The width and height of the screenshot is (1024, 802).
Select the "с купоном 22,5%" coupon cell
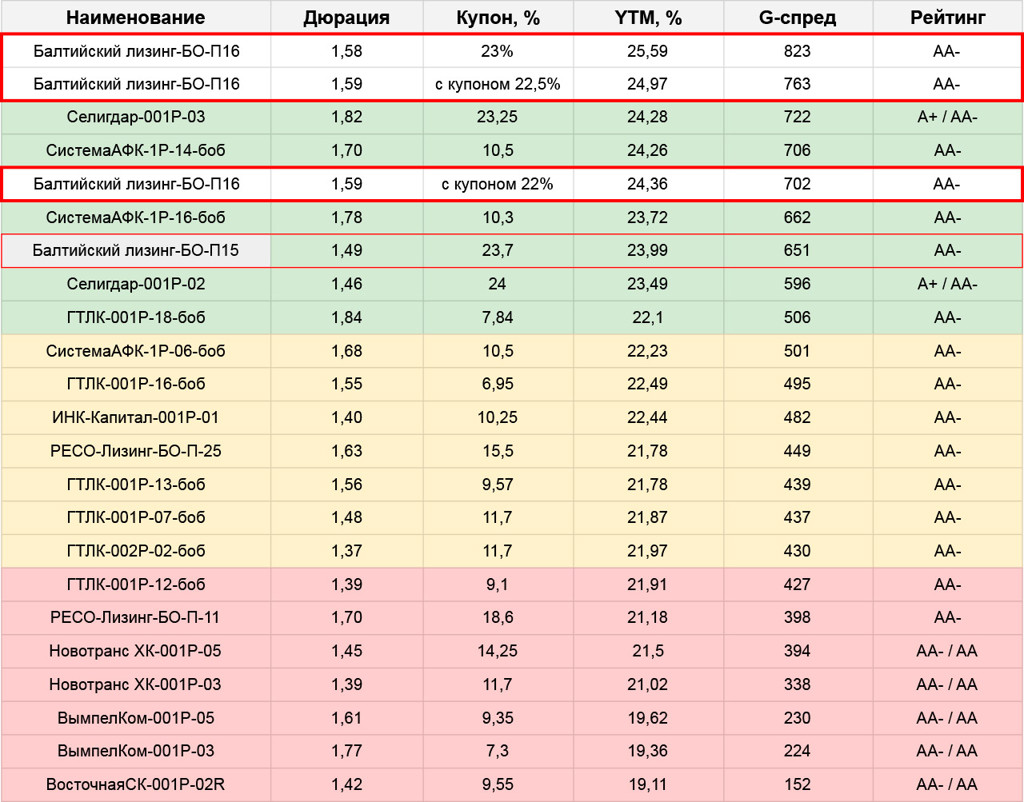coord(497,84)
